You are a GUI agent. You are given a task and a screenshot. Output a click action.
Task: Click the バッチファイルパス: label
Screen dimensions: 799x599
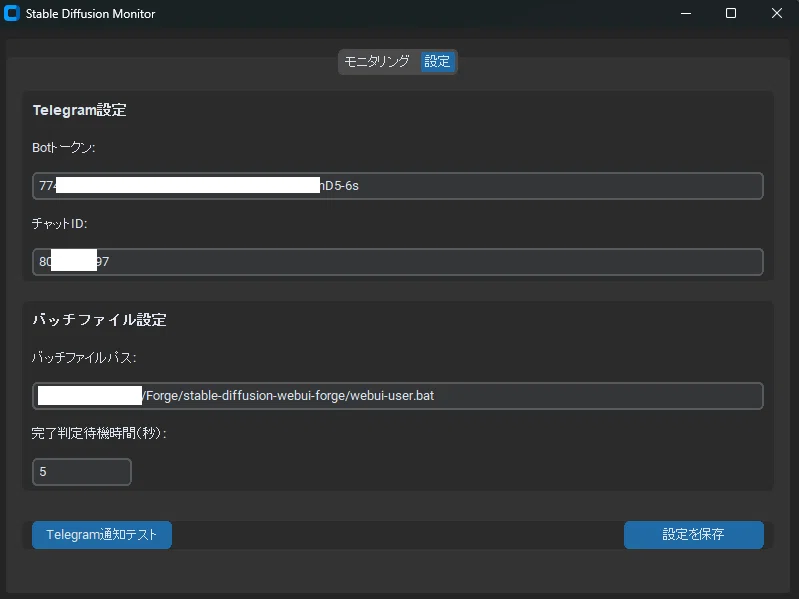84,358
